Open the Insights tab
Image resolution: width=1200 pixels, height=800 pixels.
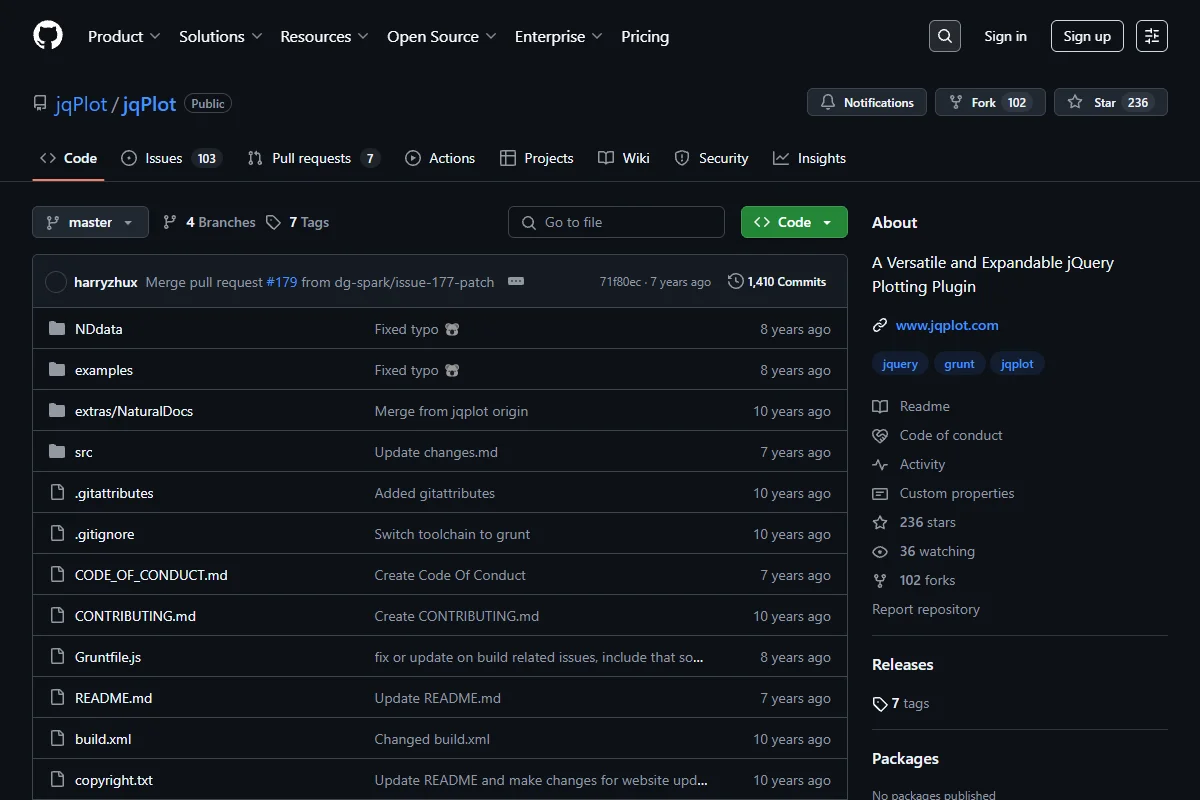point(810,158)
